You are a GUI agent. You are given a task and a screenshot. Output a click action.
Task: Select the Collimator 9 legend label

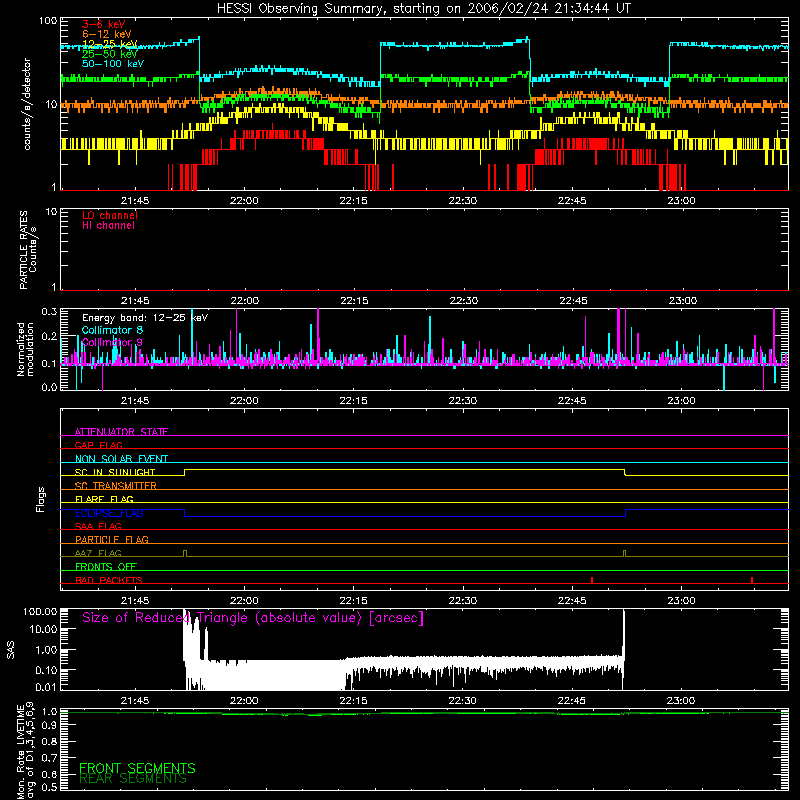(x=112, y=342)
